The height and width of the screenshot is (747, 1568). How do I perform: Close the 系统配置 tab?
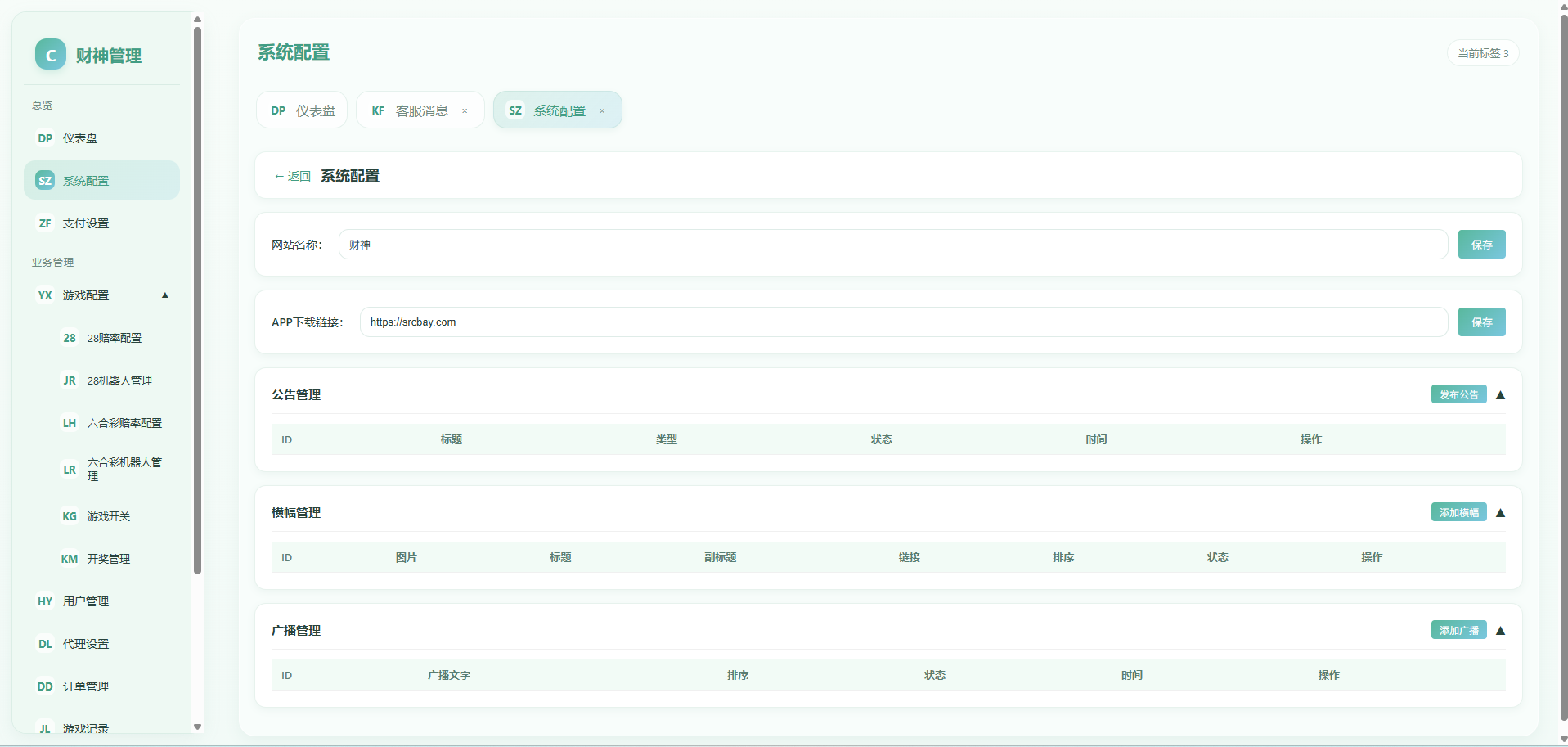pos(602,111)
